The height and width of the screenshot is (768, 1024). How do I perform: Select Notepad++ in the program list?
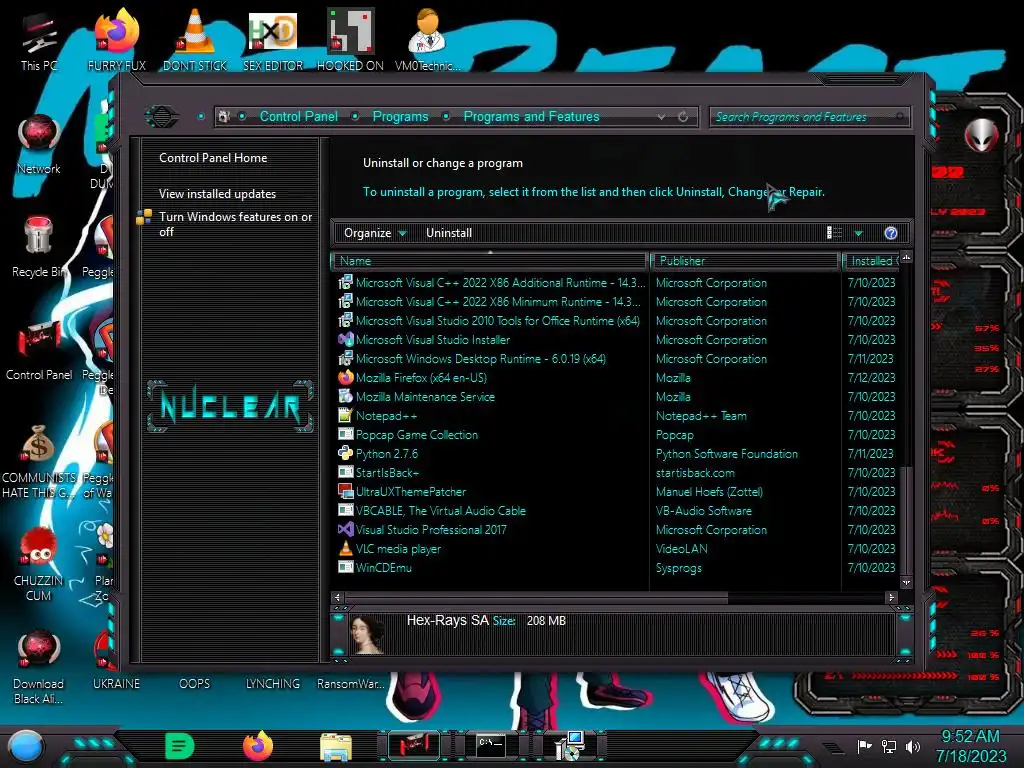click(x=387, y=415)
